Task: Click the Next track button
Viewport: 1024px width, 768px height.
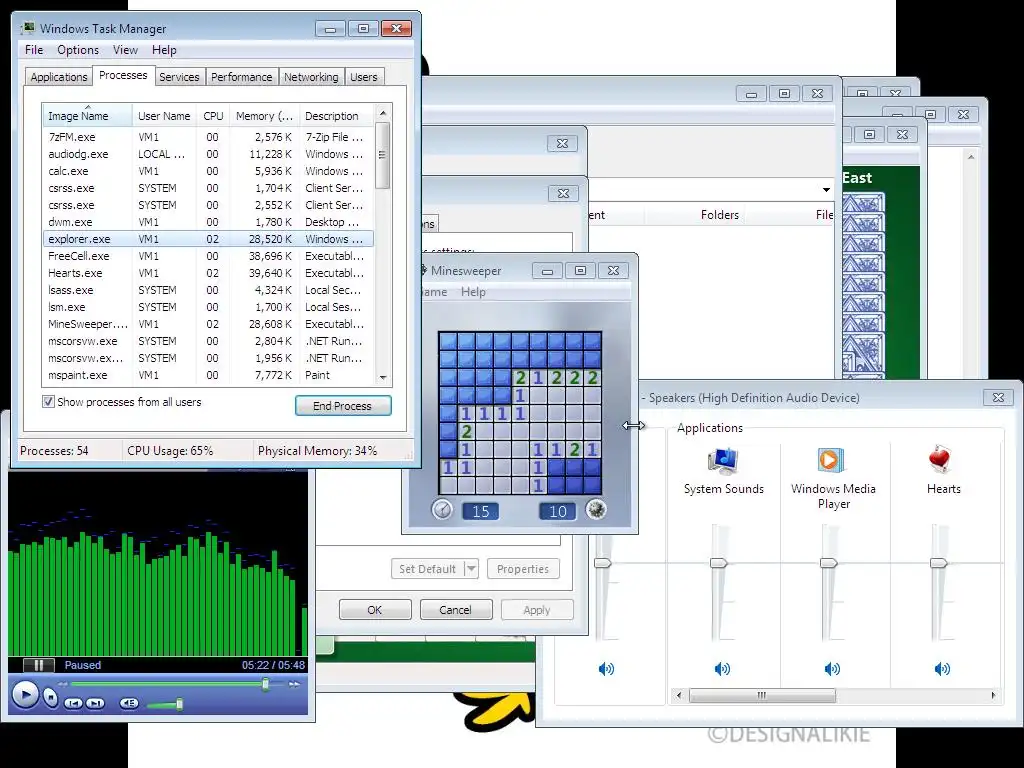Action: [95, 703]
